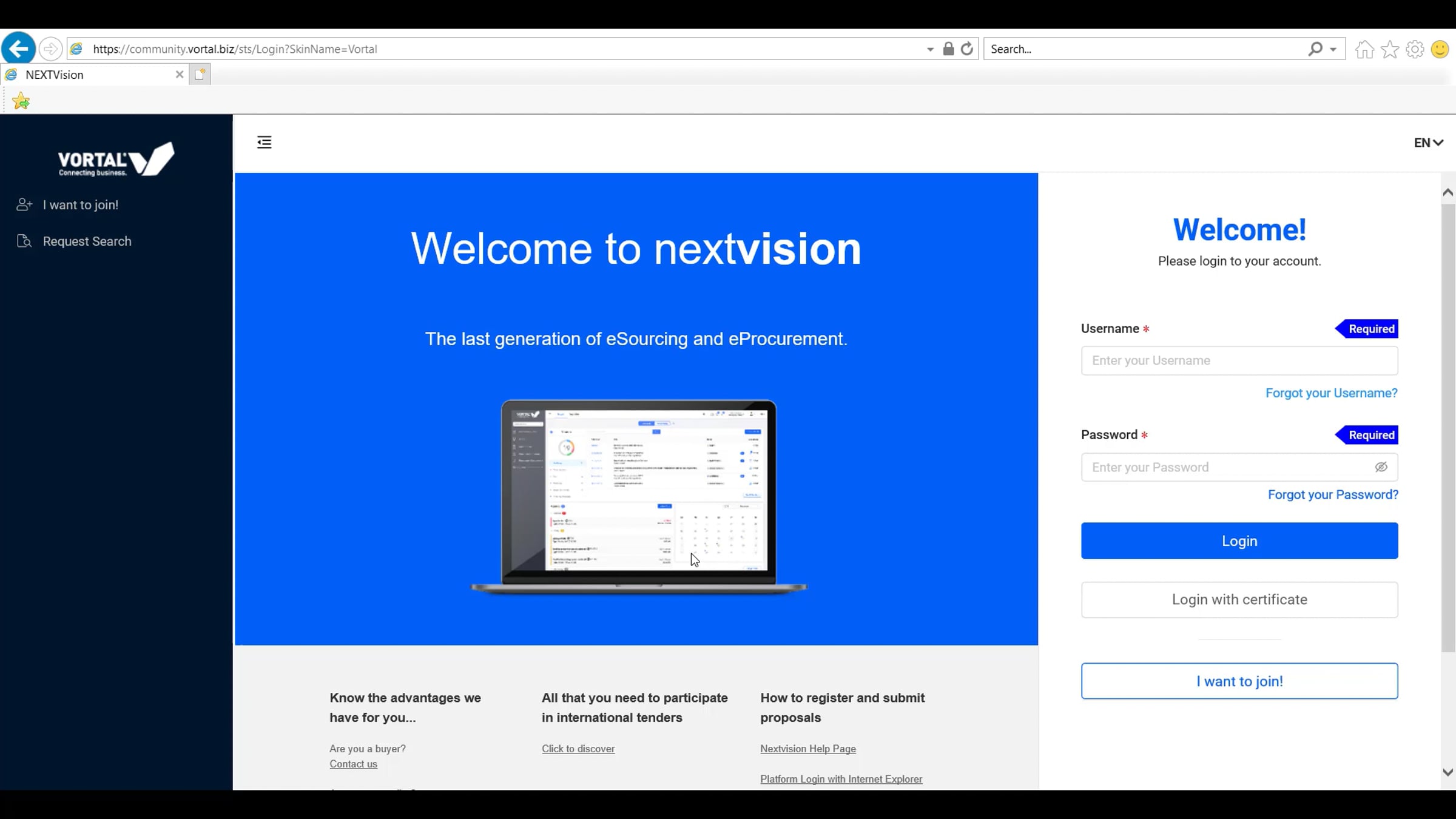Open the Contact us link
This screenshot has height=819, width=1456.
353,764
